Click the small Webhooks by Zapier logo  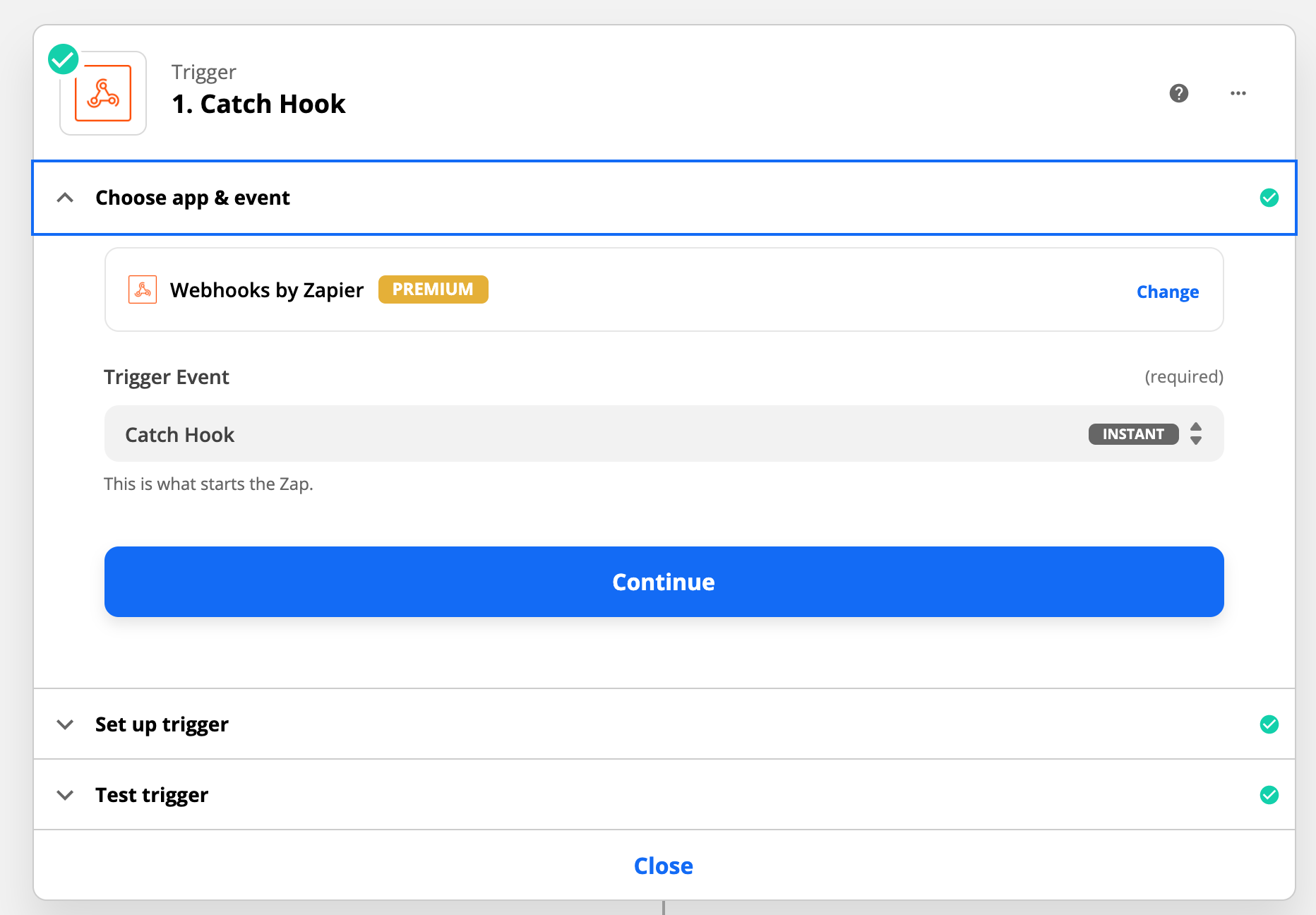pos(143,289)
